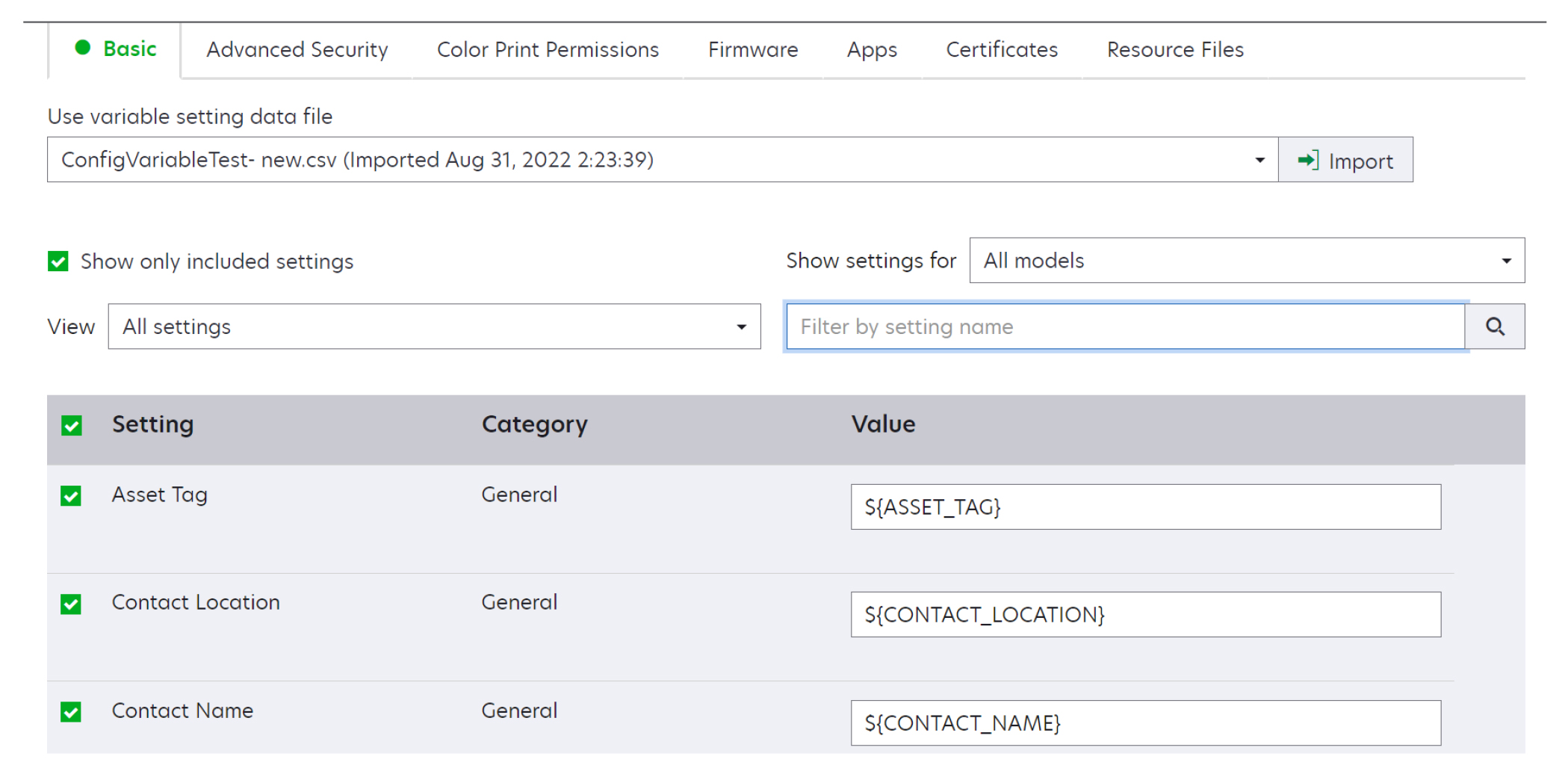Click the All models dropdown arrow
Image resolution: width=1568 pixels, height=777 pixels.
(1505, 261)
